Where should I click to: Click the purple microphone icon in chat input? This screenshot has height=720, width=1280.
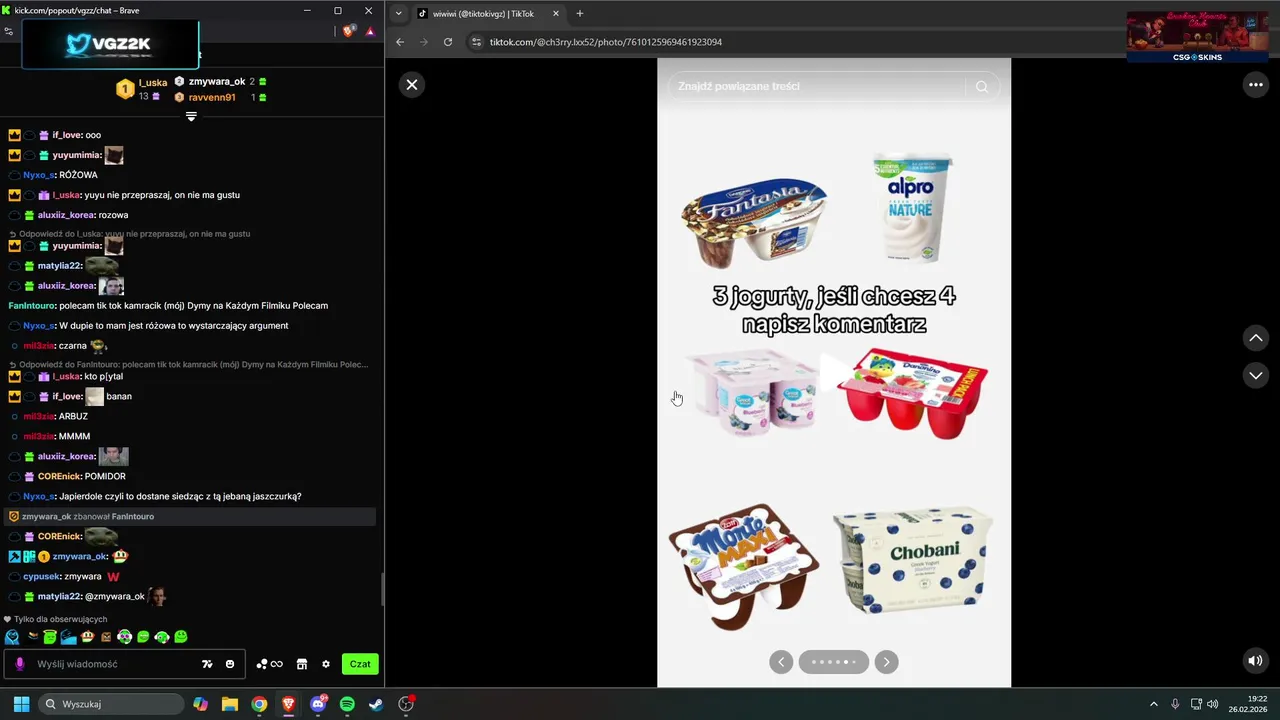tap(20, 664)
